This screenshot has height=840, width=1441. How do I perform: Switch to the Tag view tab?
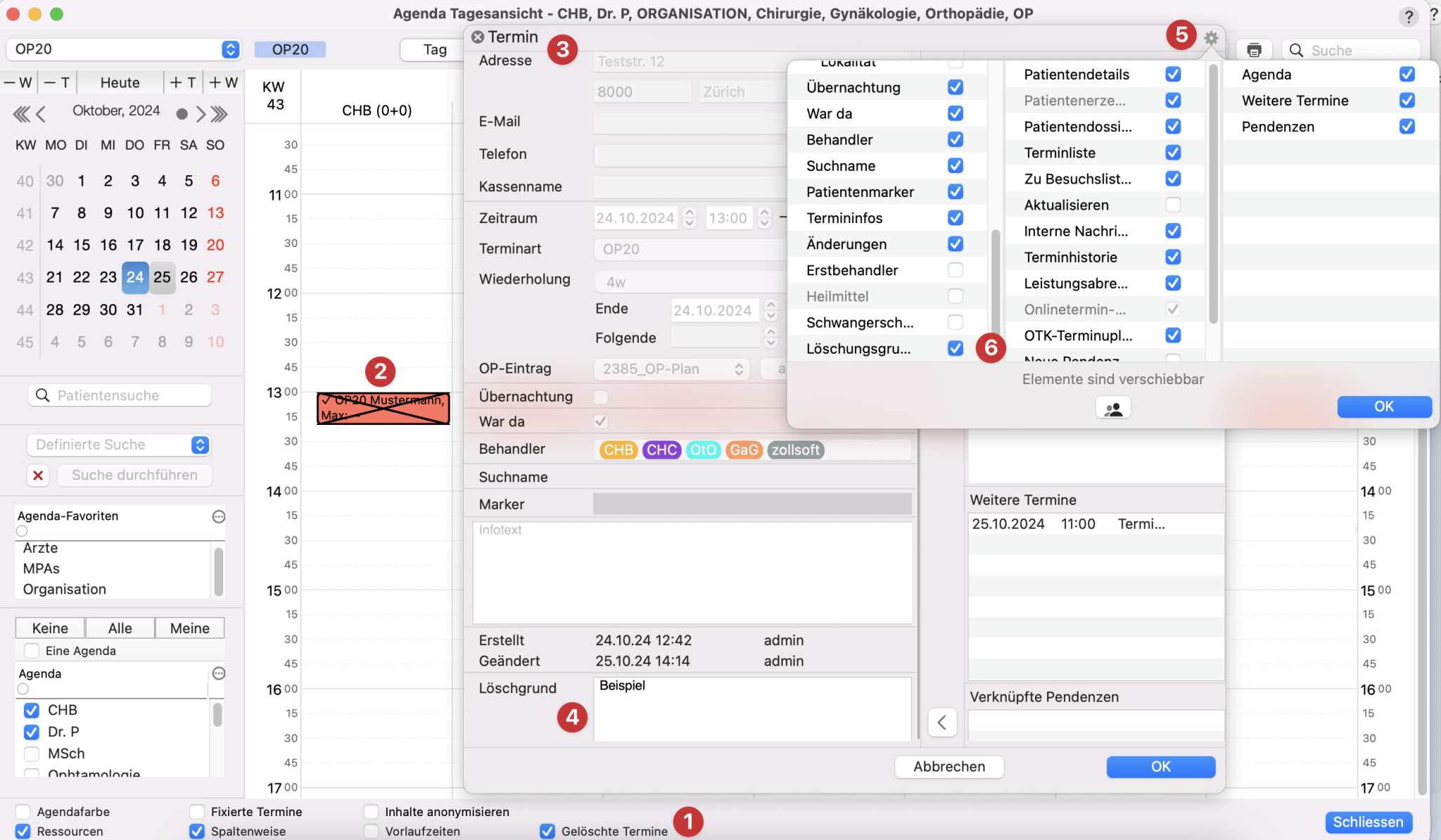(x=434, y=49)
